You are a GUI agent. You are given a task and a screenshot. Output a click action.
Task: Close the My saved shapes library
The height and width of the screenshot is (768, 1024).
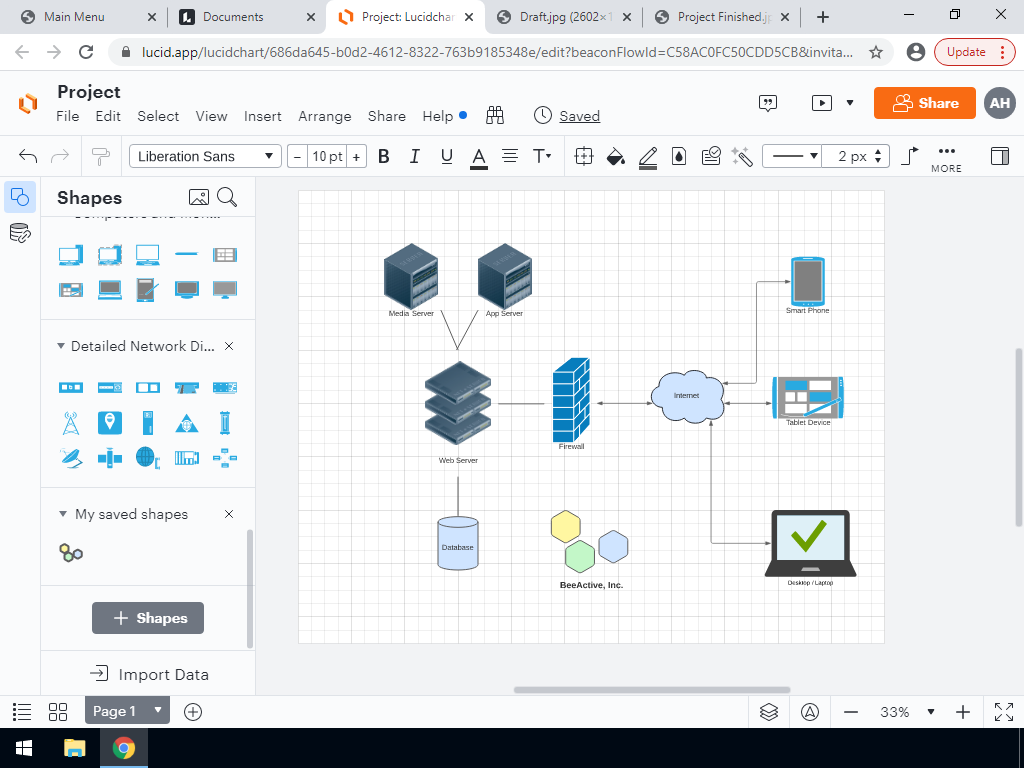click(x=229, y=514)
